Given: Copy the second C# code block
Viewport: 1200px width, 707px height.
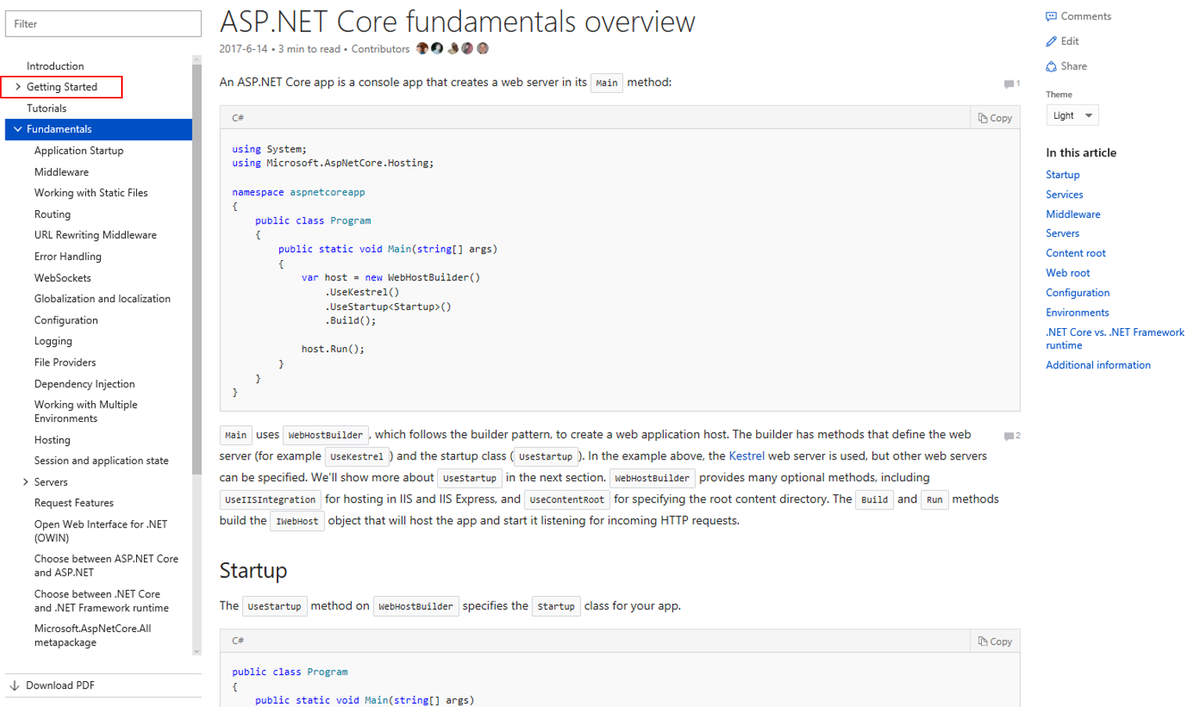Looking at the screenshot, I should click(995, 641).
